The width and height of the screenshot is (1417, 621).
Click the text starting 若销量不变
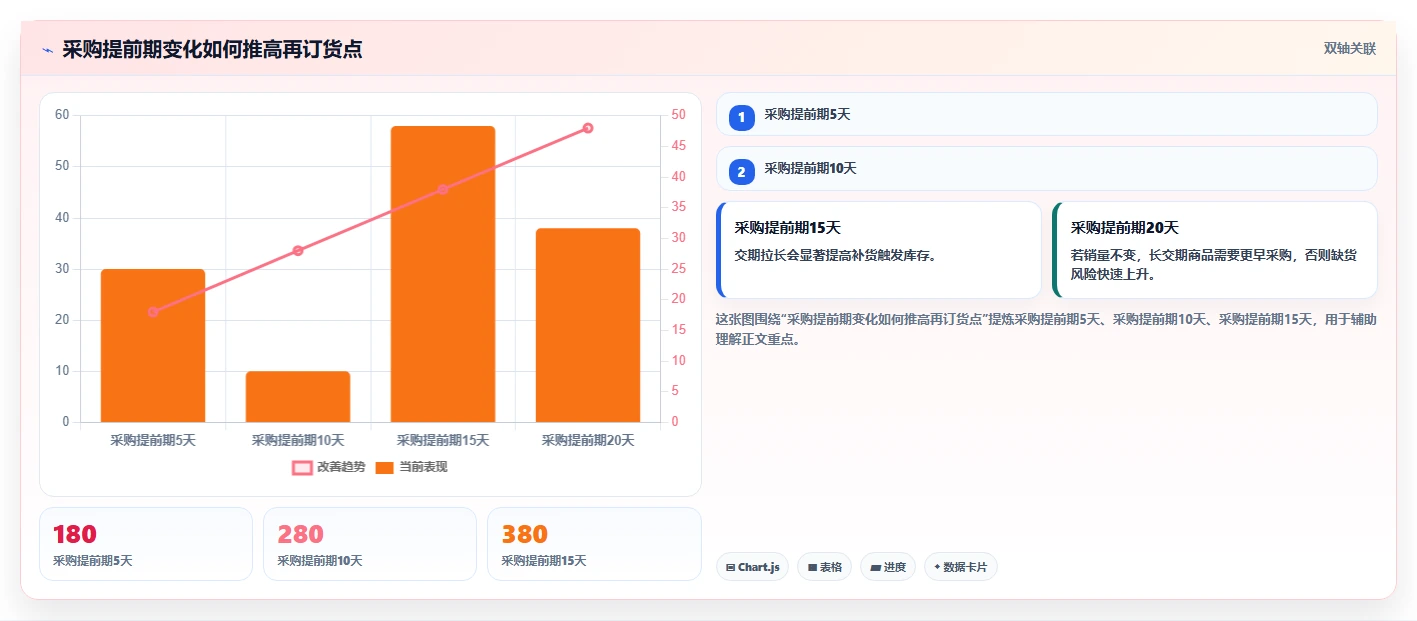click(x=1214, y=265)
